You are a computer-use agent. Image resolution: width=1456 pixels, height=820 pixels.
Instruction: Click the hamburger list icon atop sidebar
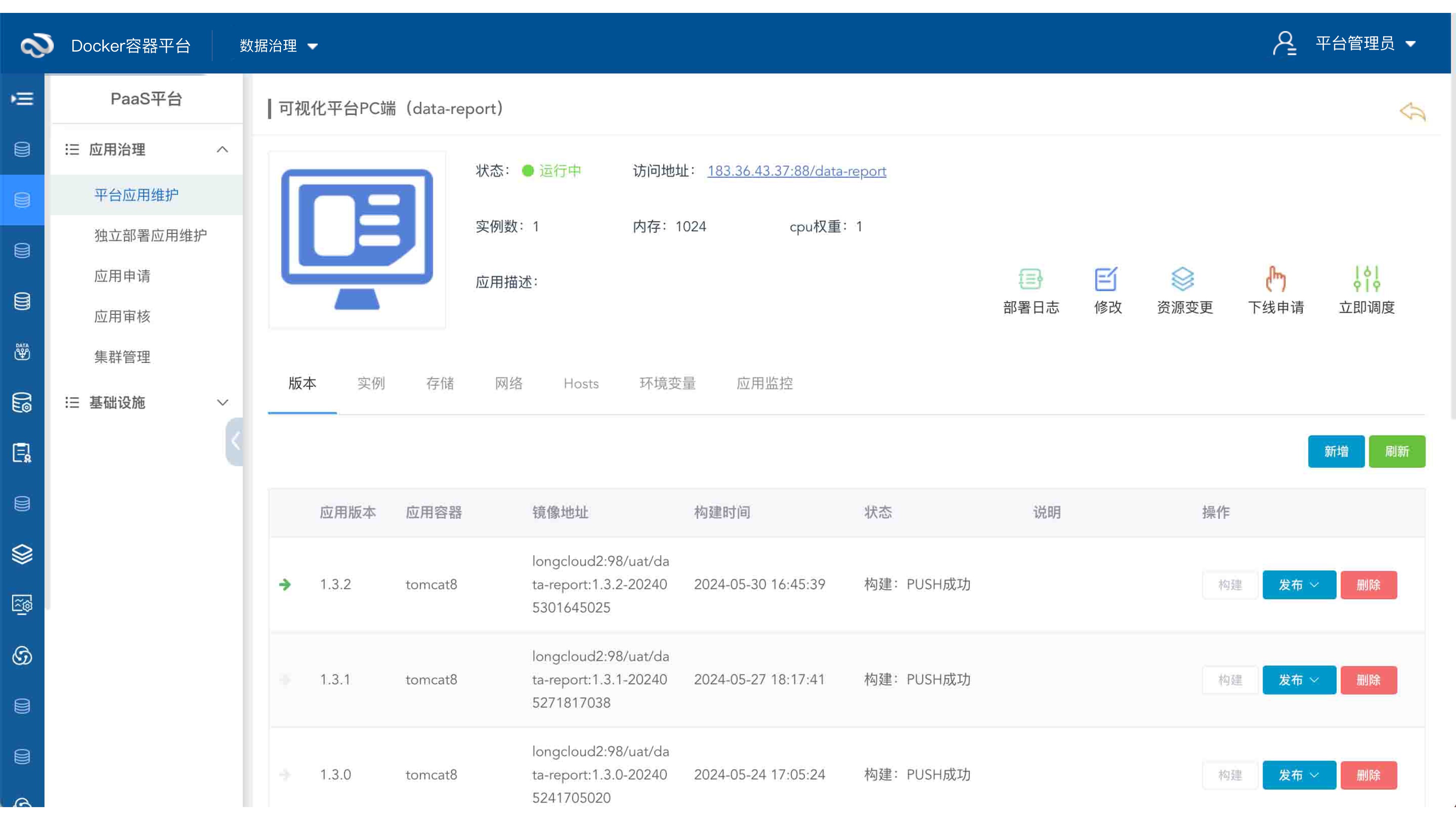[x=22, y=98]
